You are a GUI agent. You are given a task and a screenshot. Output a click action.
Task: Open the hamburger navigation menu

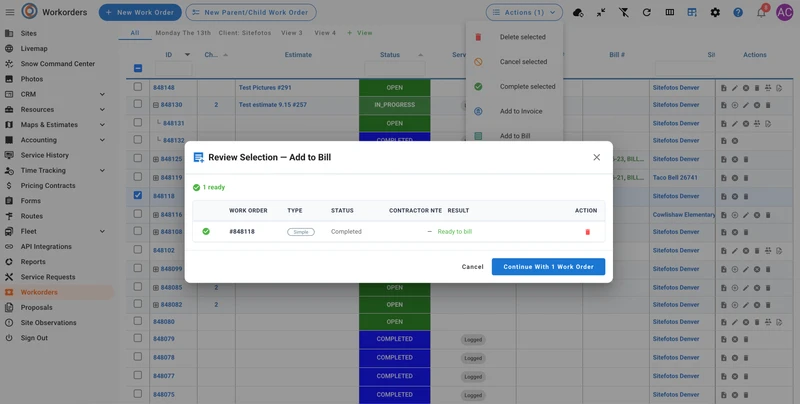[10, 12]
